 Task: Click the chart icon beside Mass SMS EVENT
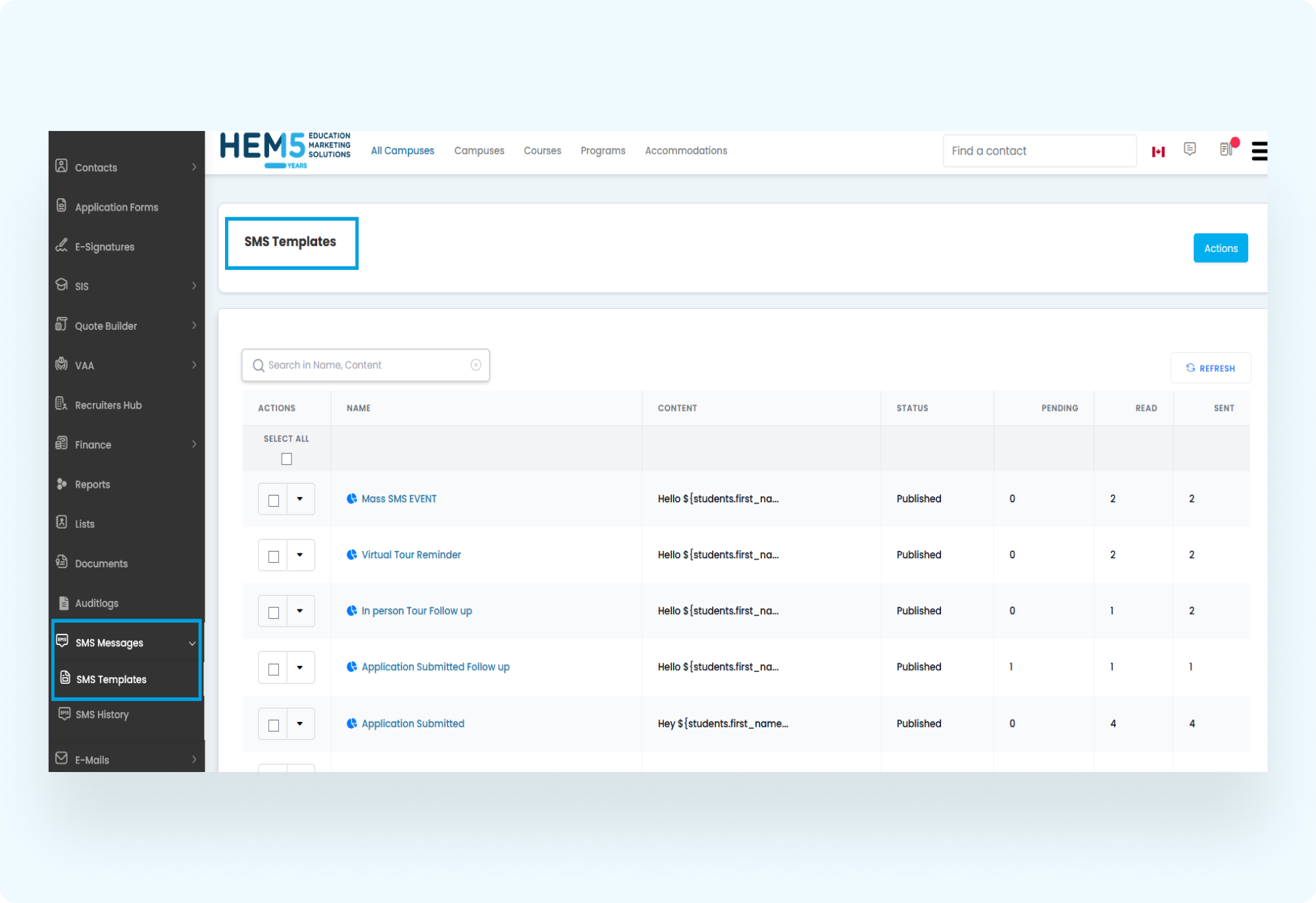[352, 499]
